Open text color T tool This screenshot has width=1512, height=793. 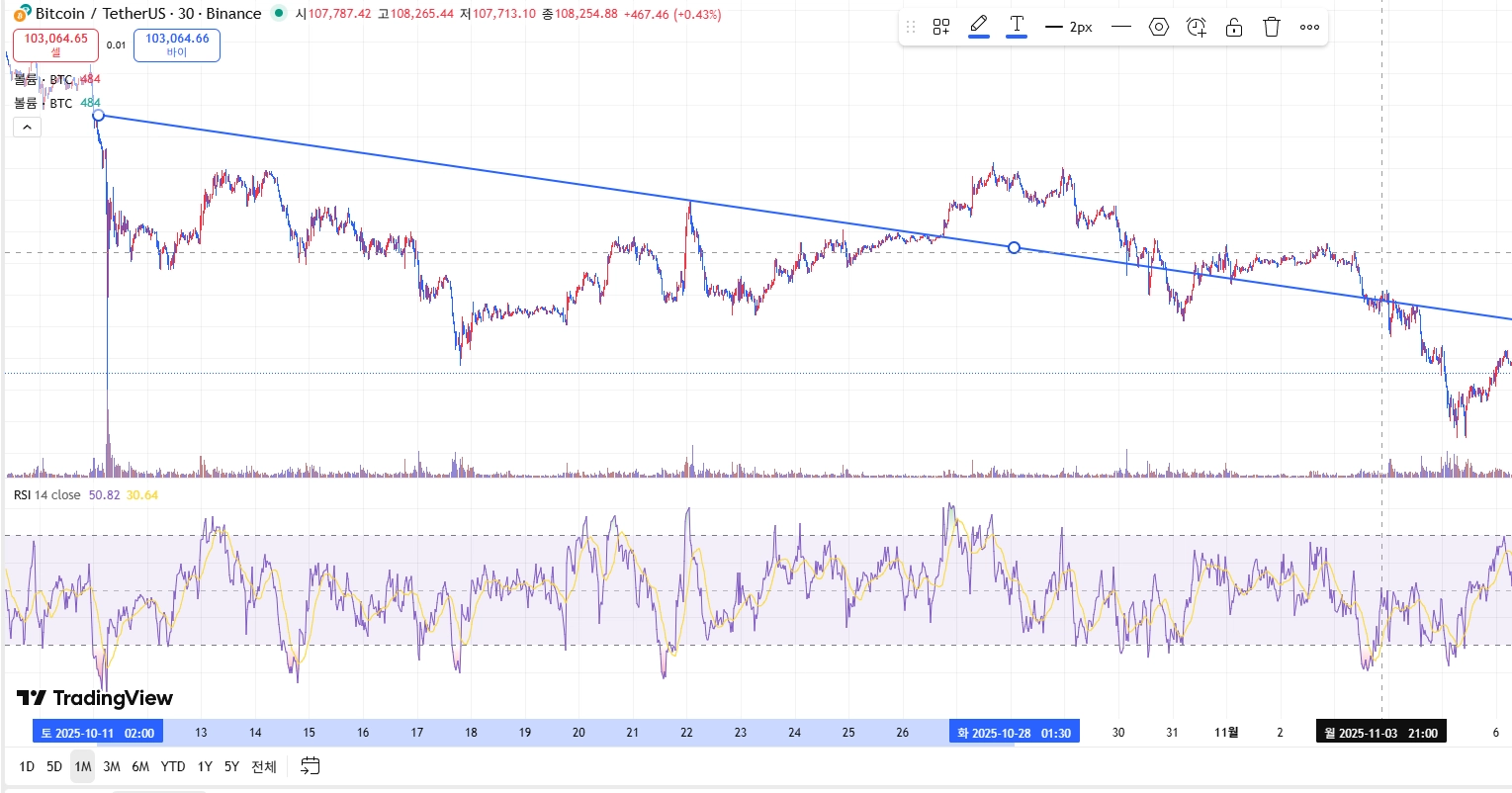pos(1017,27)
